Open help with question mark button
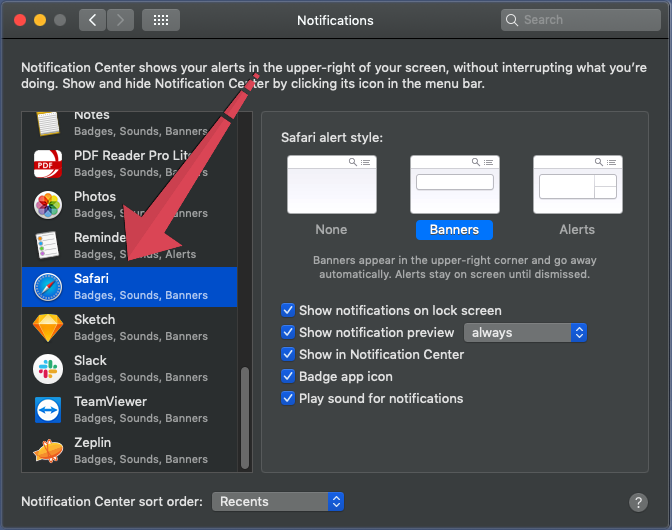672x530 pixels. pos(638,502)
